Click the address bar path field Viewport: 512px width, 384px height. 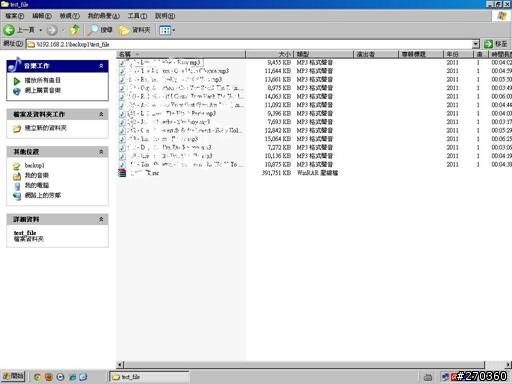tap(249, 44)
